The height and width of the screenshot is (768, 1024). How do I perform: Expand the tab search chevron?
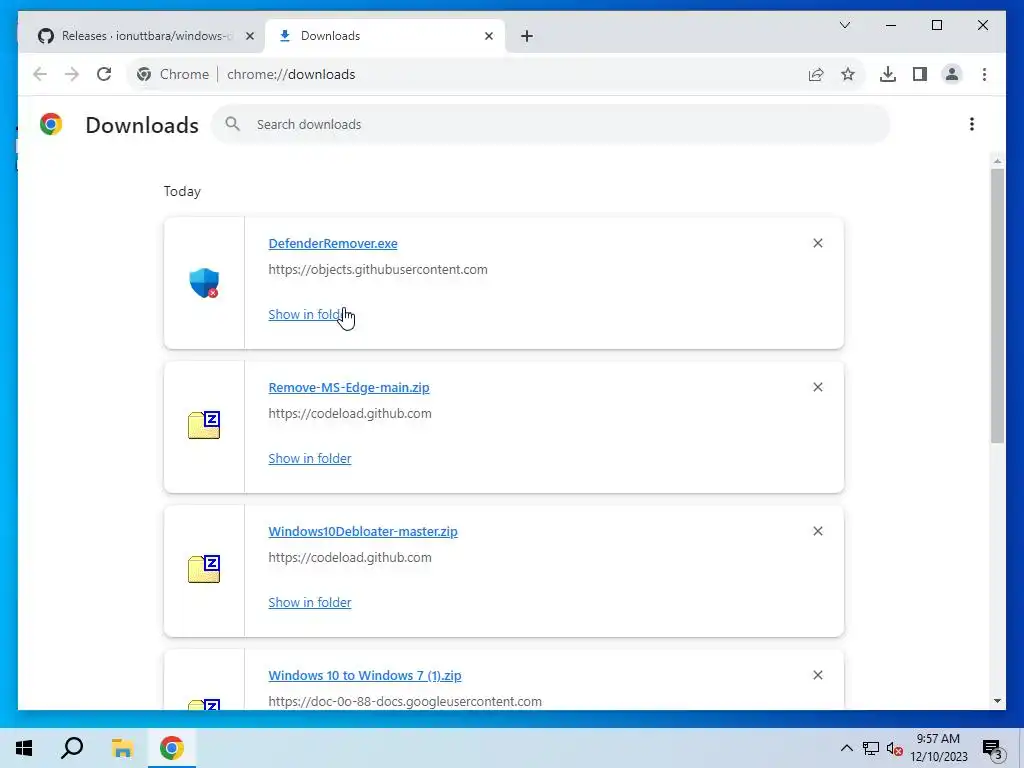point(844,25)
